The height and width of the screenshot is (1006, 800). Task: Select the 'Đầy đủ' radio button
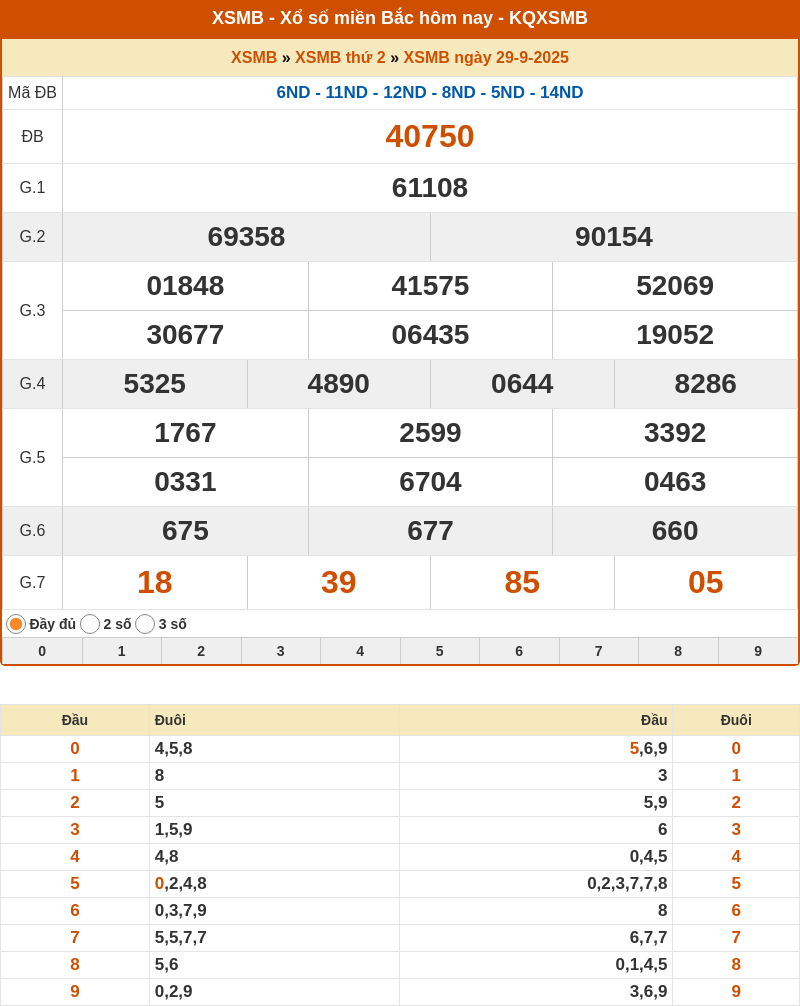click(x=16, y=624)
